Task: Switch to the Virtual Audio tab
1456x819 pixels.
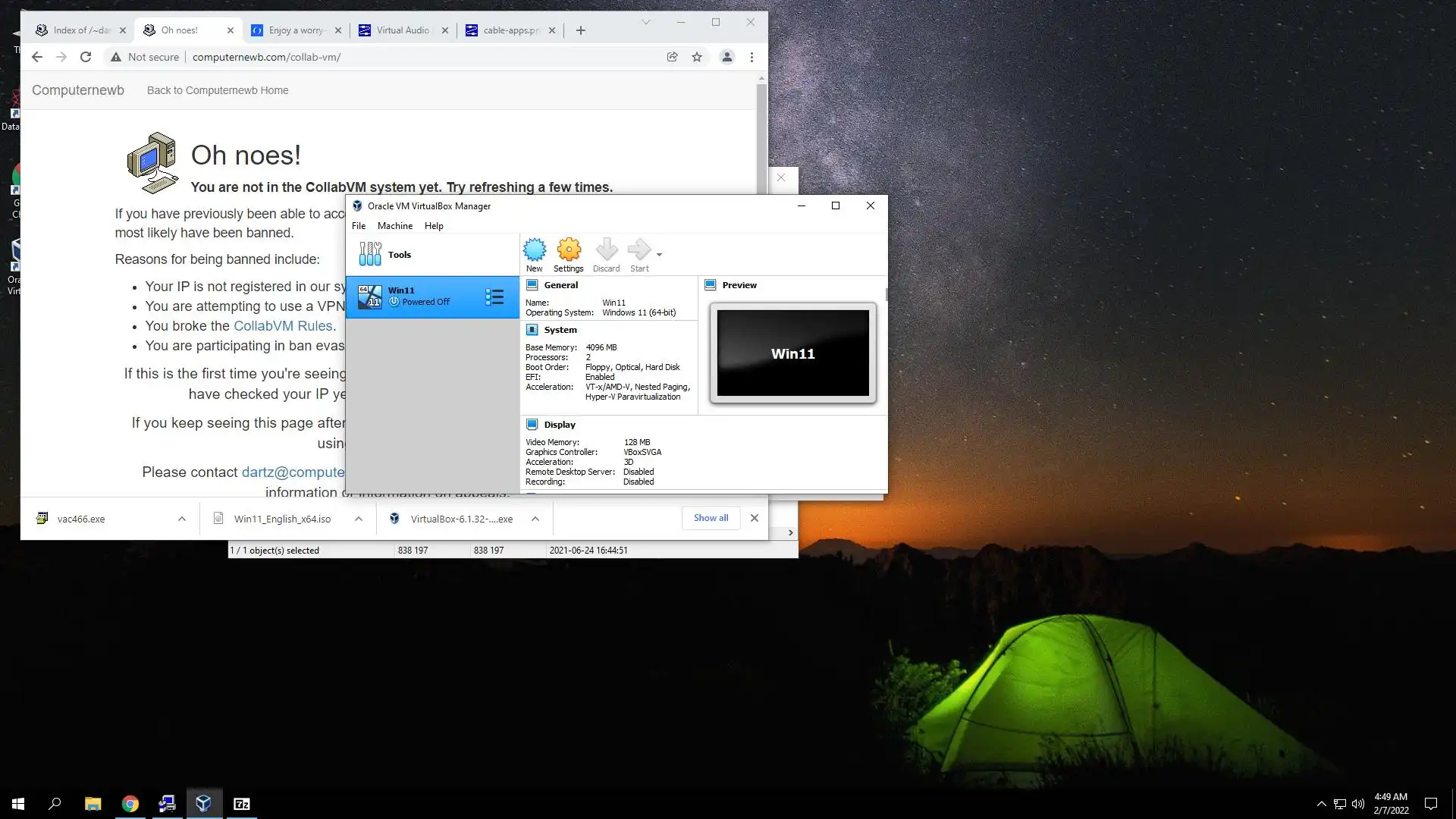Action: [x=402, y=30]
